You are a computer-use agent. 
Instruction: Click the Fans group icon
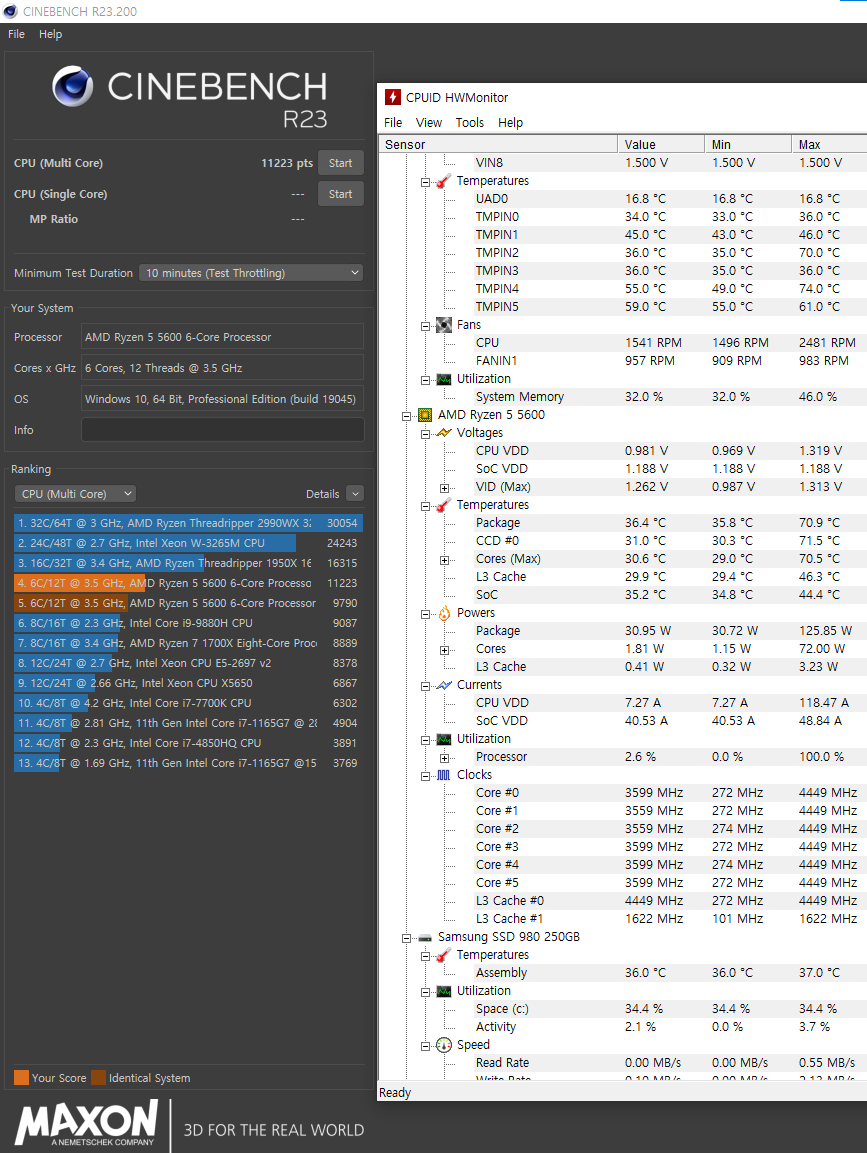(443, 324)
